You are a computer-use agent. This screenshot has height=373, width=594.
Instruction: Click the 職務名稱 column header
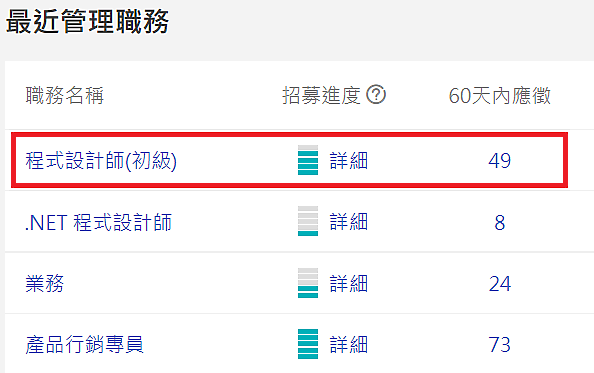pos(65,95)
